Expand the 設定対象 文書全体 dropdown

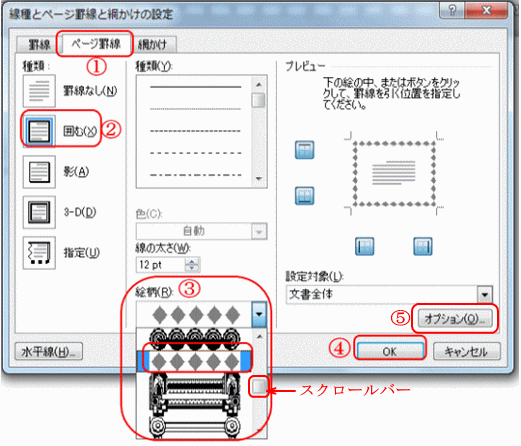click(485, 295)
